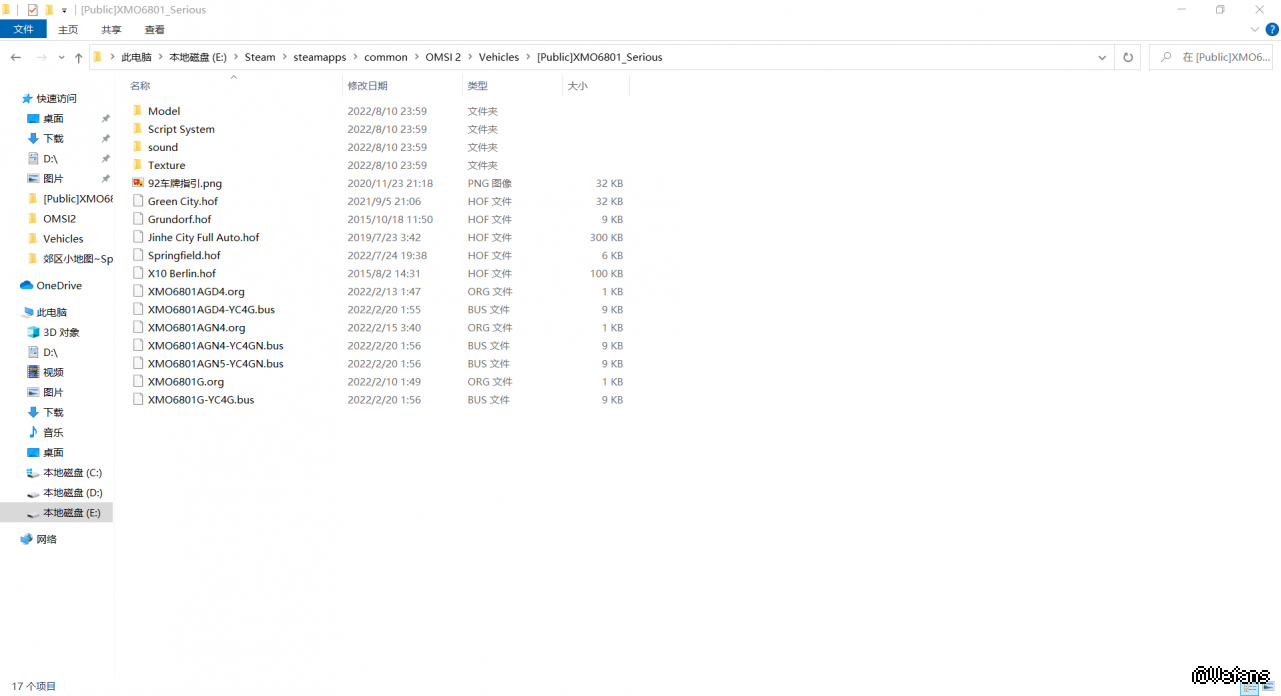Click the back navigation arrow
This screenshot has width=1281, height=696.
pos(16,58)
